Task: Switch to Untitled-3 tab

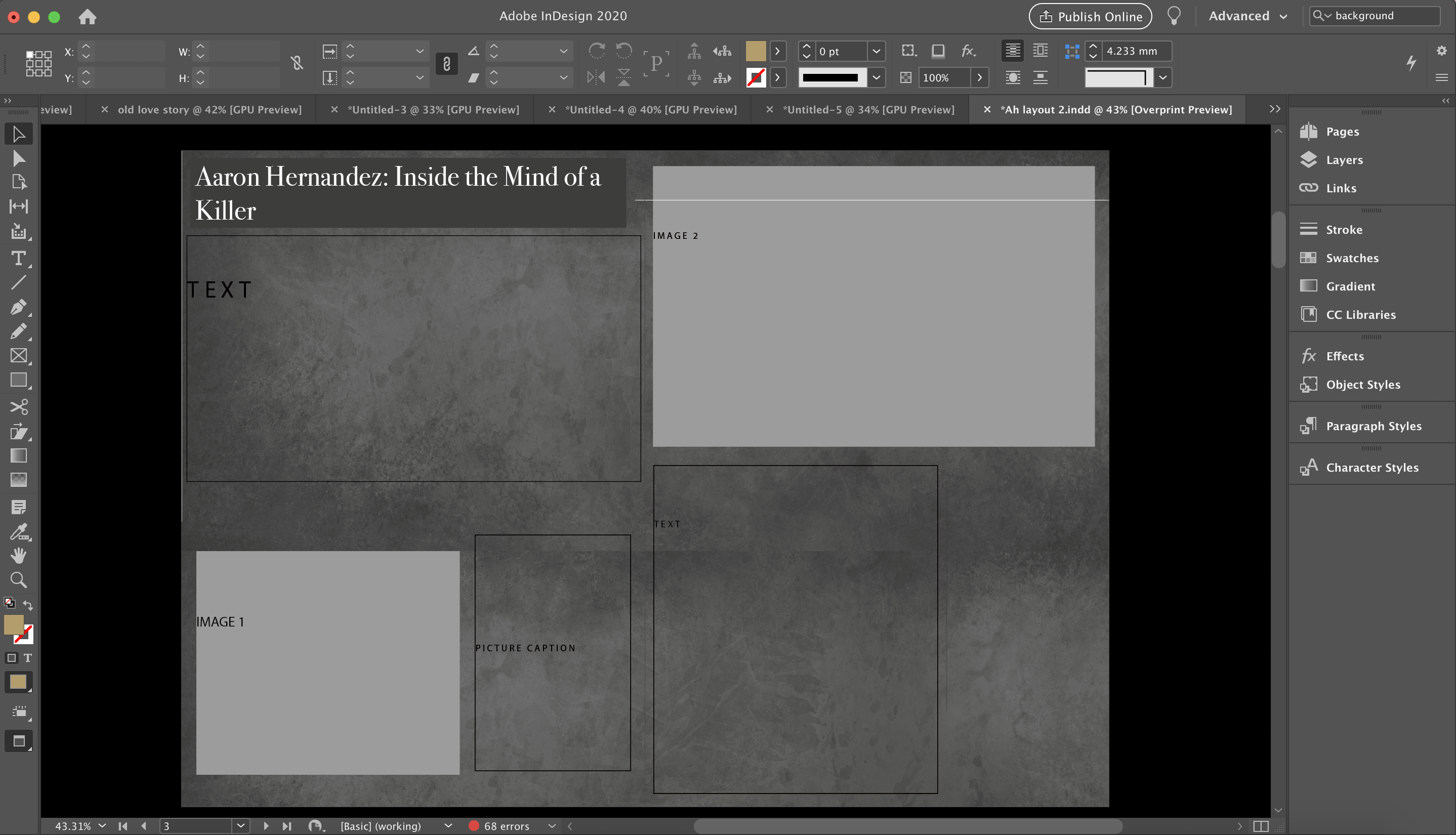Action: tap(434, 109)
